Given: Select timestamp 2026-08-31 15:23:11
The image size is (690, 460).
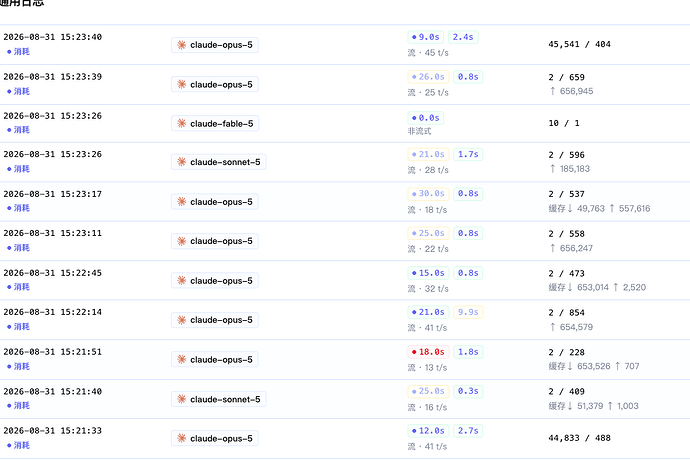Looking at the screenshot, I should click(x=53, y=233).
